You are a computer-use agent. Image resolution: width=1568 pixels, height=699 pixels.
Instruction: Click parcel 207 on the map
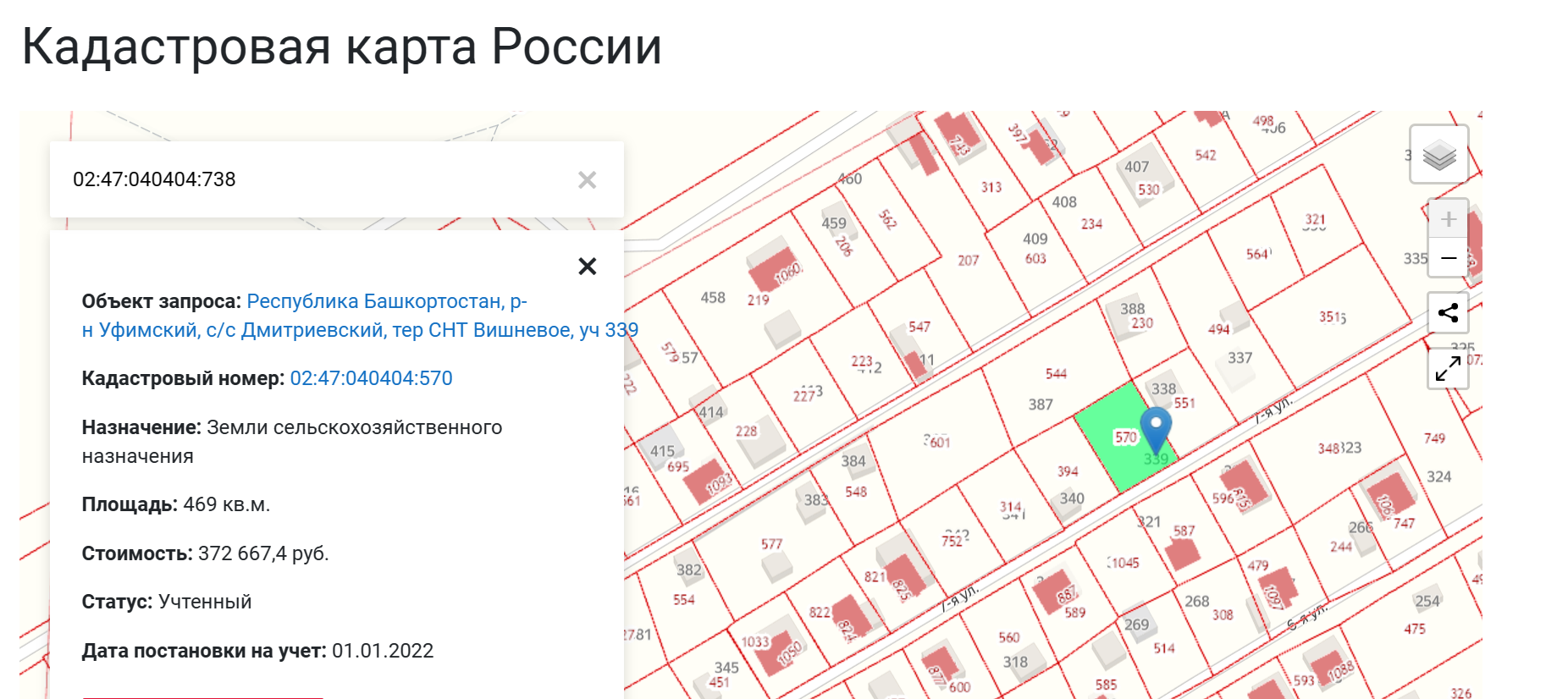[x=969, y=261]
